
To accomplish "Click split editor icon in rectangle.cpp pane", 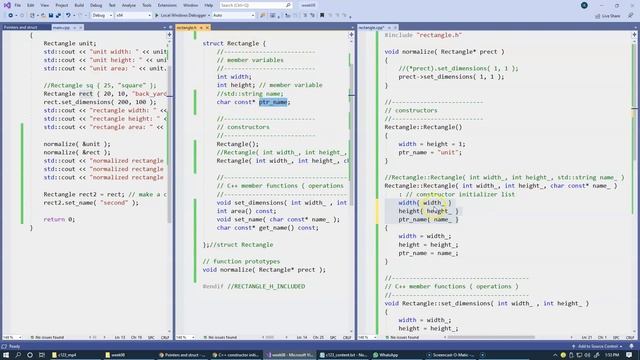I will tap(634, 35).
